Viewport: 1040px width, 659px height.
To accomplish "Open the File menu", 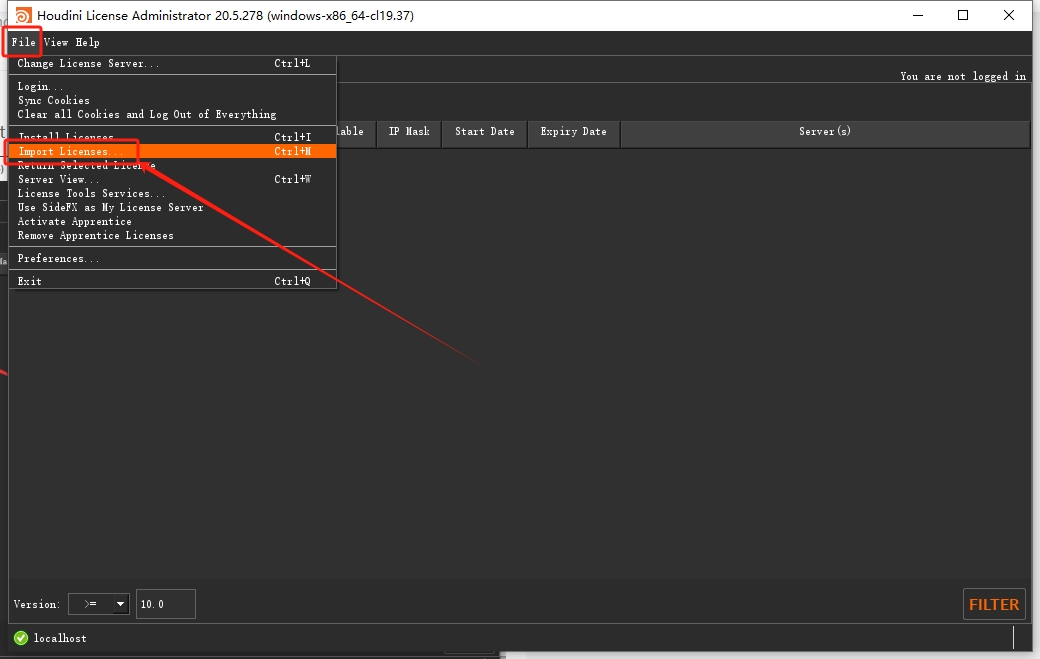I will [x=23, y=42].
